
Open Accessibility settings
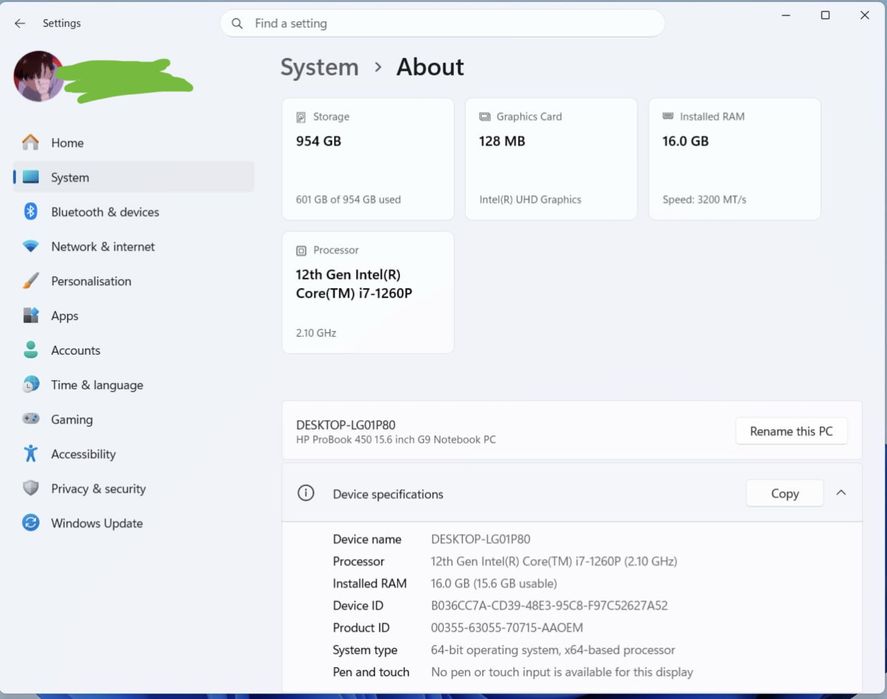(134, 453)
